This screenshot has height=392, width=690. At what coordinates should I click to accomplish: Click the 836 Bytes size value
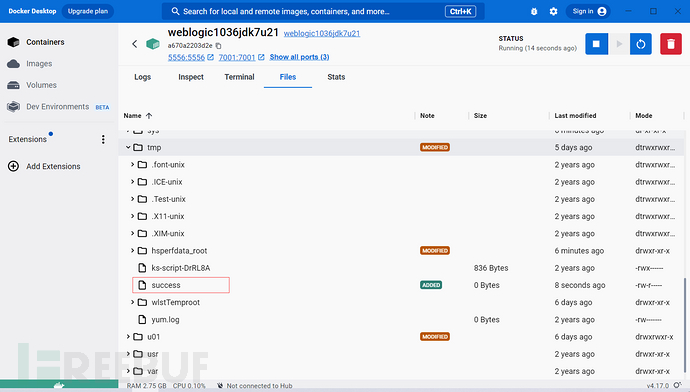pos(491,268)
